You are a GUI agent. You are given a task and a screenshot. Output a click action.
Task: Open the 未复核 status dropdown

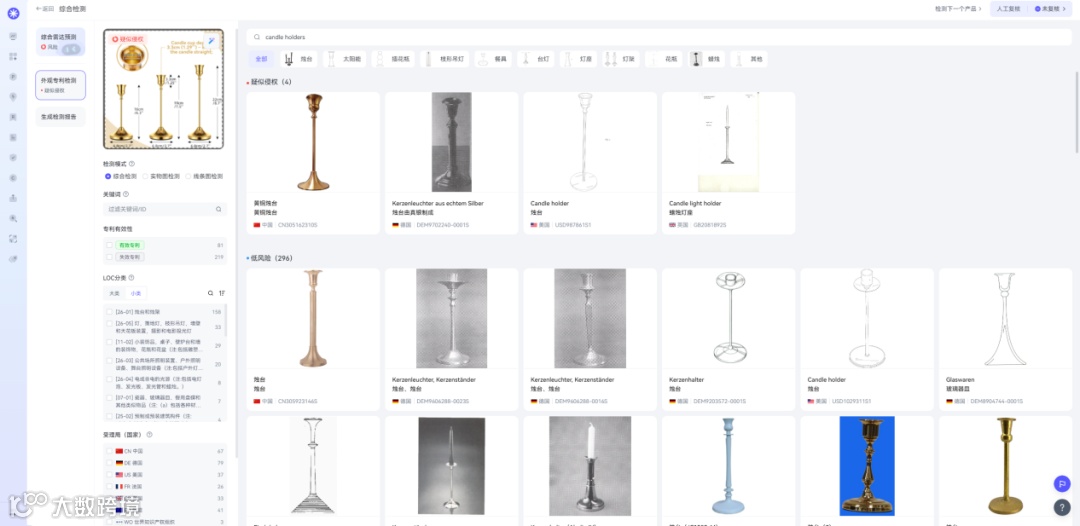point(1050,9)
